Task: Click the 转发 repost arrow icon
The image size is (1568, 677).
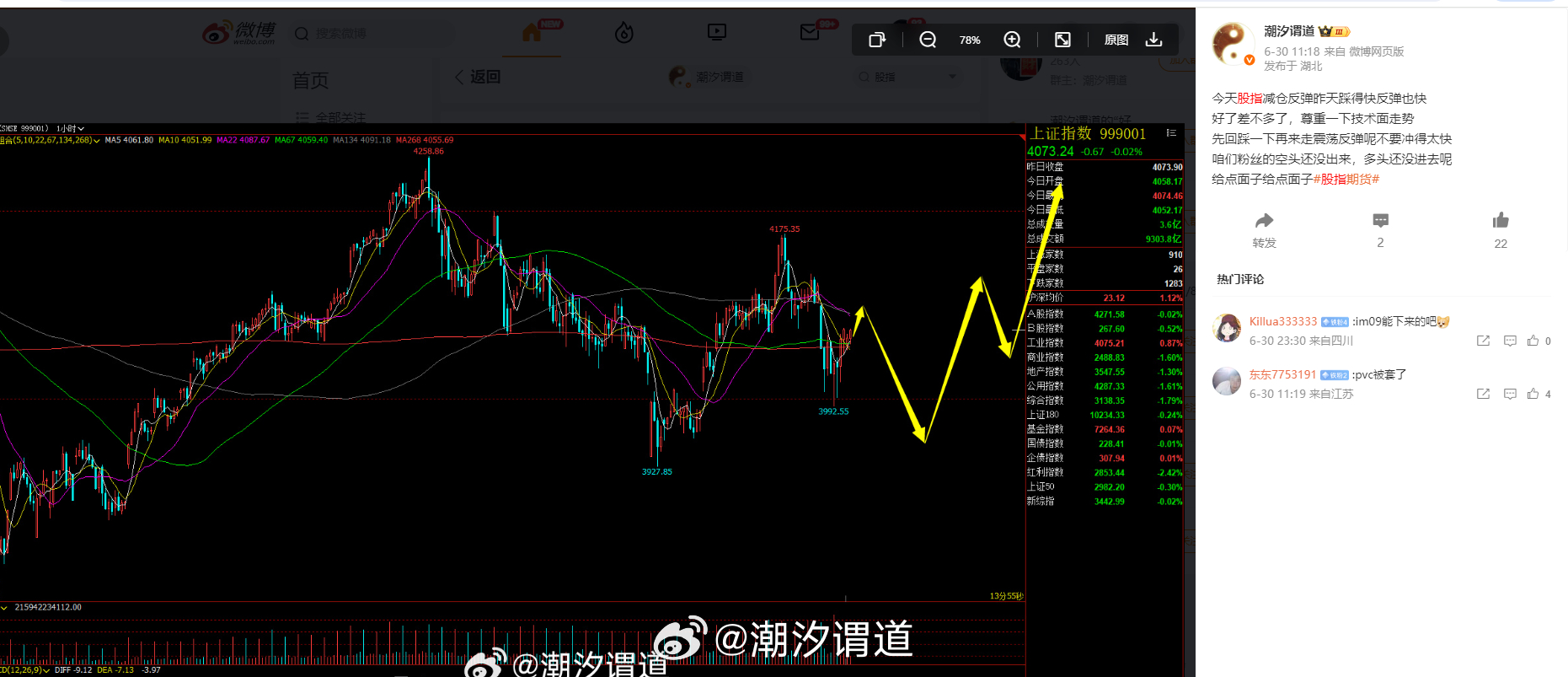Action: click(1264, 221)
